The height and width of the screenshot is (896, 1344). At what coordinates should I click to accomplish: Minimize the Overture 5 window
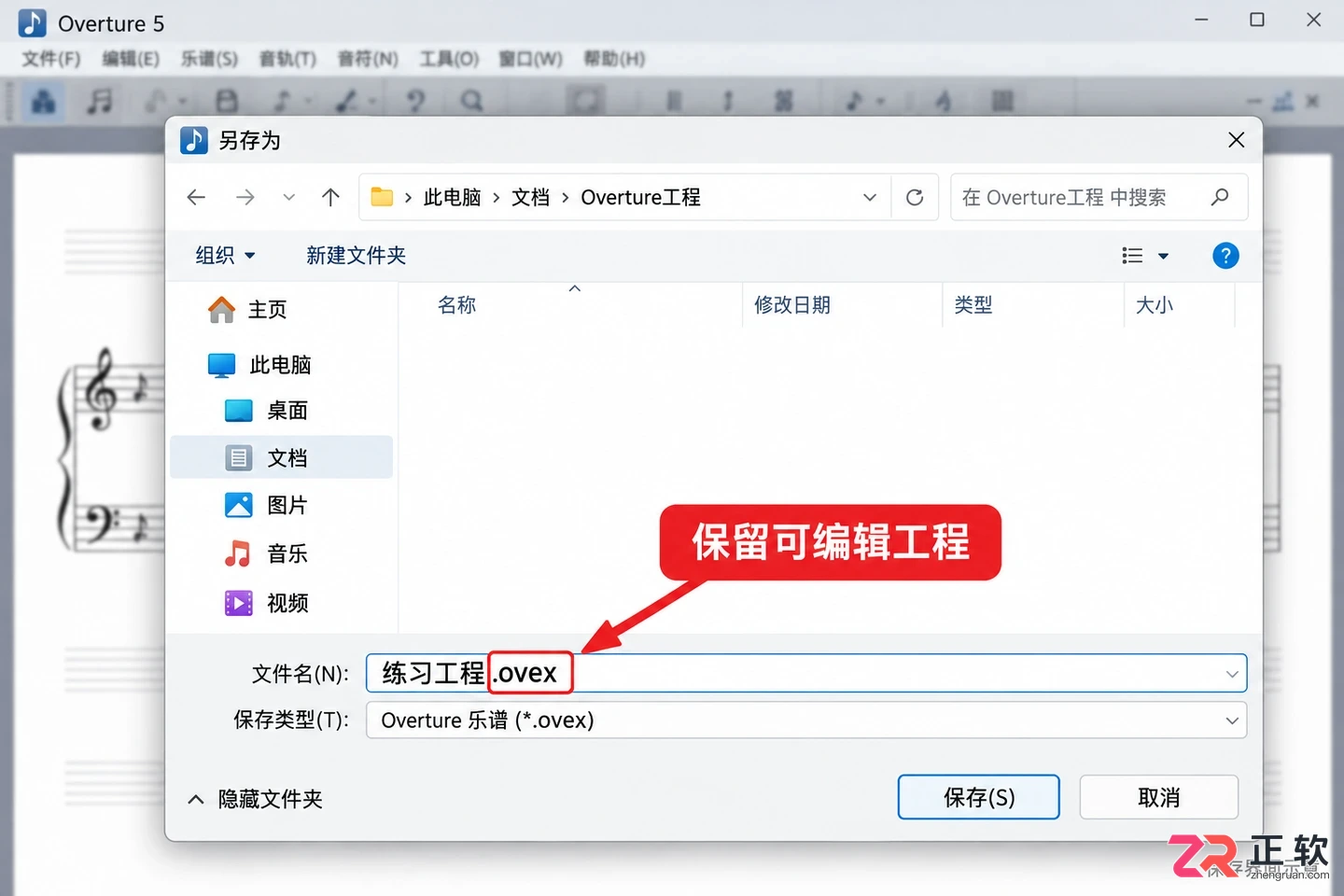pyautogui.click(x=1201, y=20)
